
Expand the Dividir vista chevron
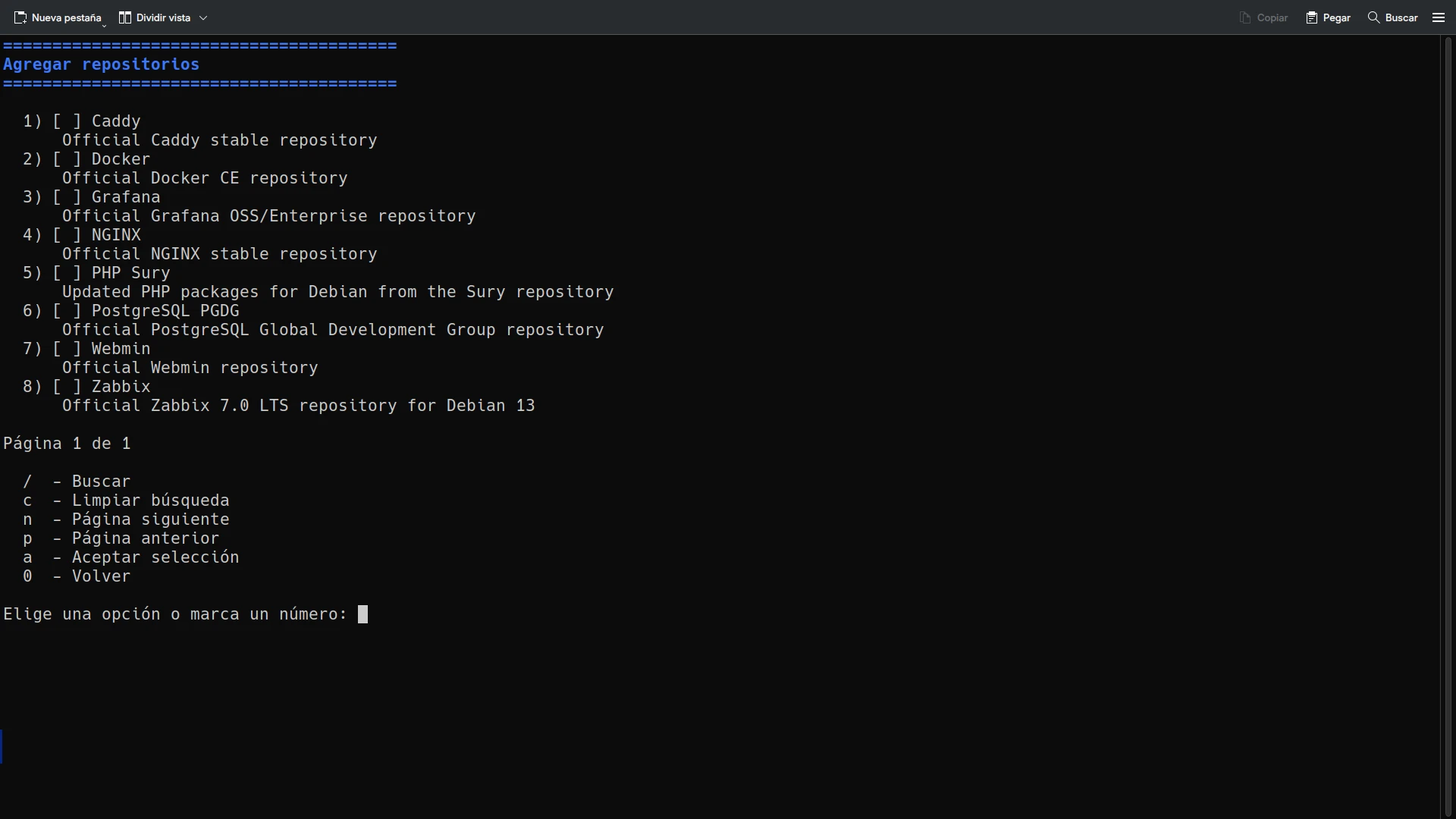pos(203,17)
